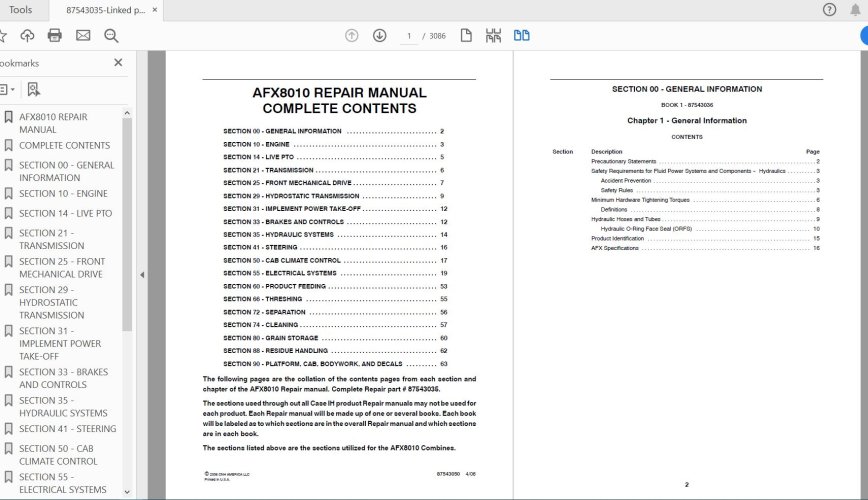The height and width of the screenshot is (500, 868).
Task: Open the find text magnifier icon
Action: point(111,36)
